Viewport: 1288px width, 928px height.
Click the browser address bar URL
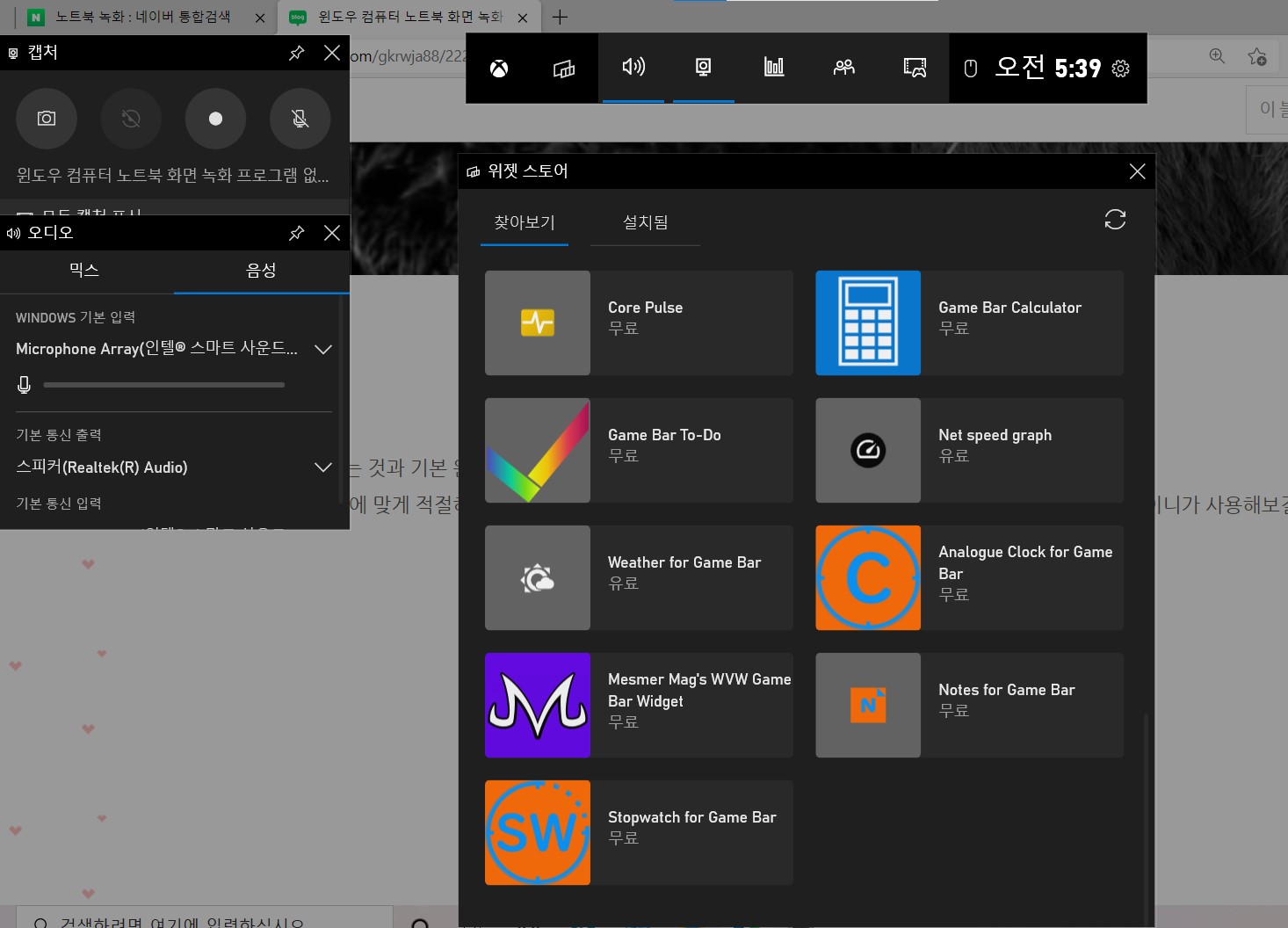point(408,56)
